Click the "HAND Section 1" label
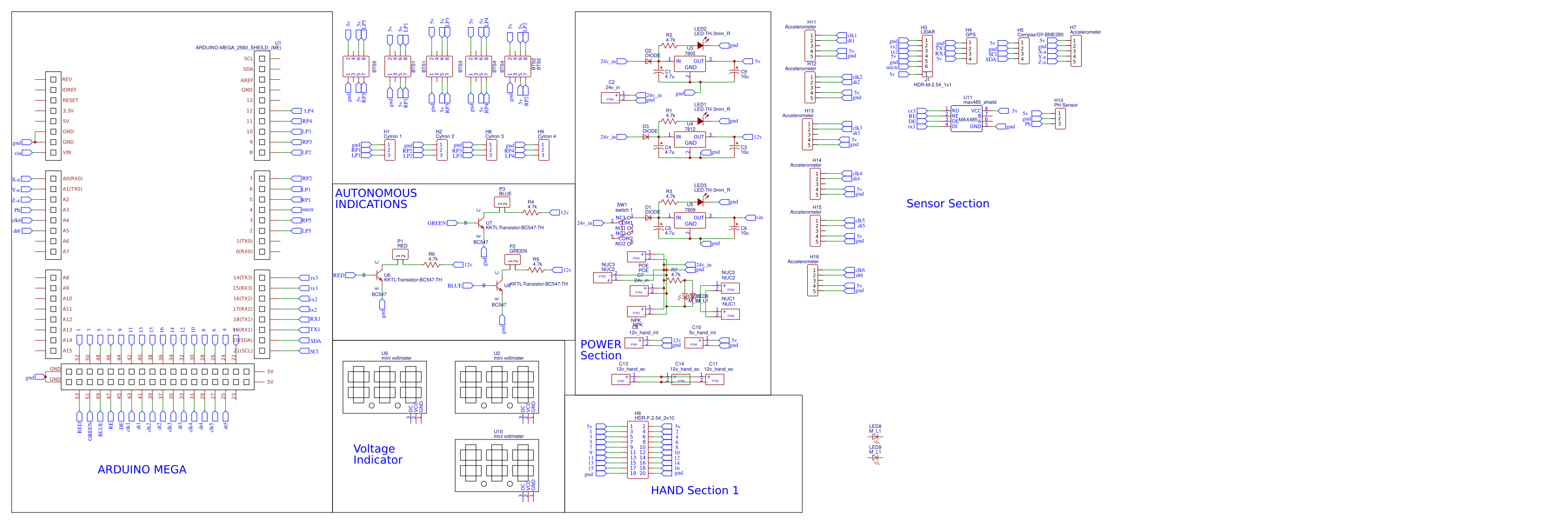This screenshot has height=524, width=1568. (x=695, y=490)
